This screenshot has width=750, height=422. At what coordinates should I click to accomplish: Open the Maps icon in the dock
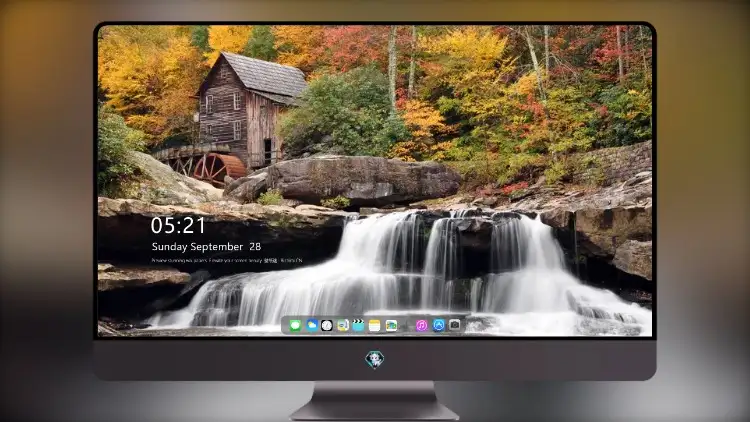pos(342,326)
